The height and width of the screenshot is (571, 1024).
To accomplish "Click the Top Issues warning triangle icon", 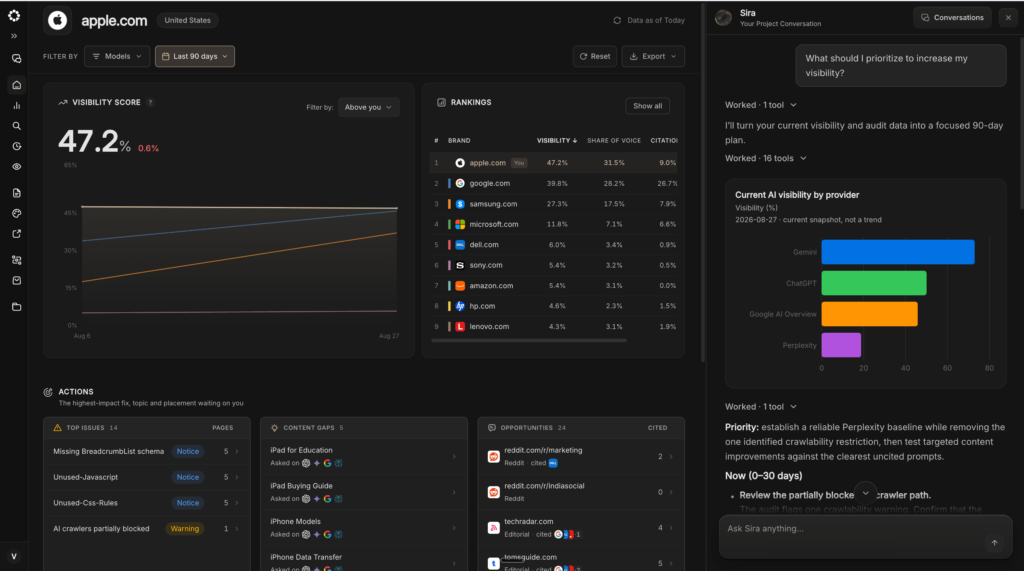I will (57, 428).
